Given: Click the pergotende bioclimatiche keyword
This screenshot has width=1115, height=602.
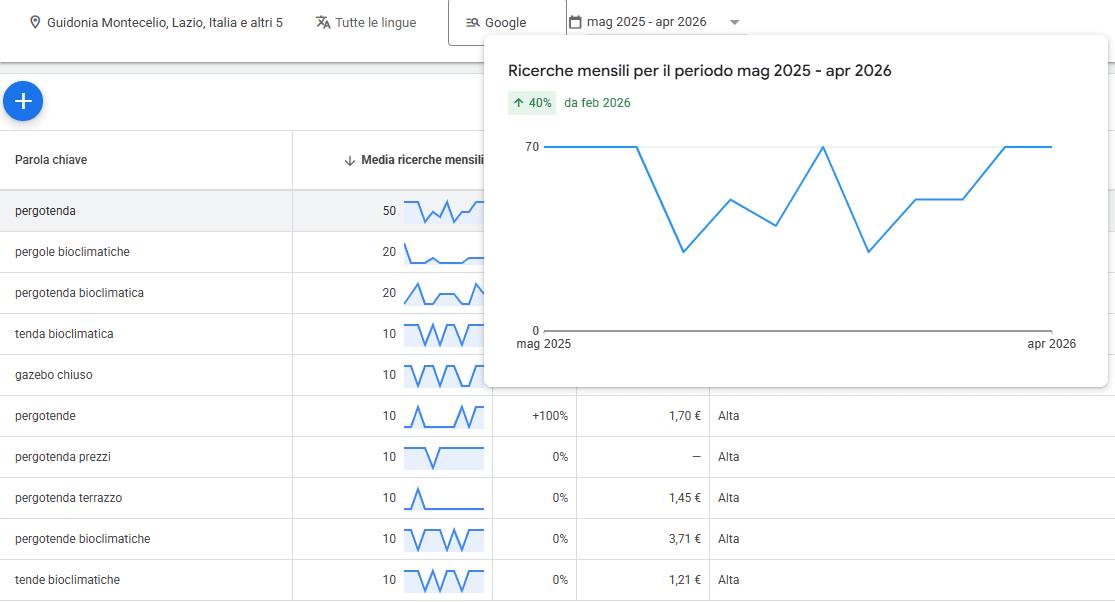Looking at the screenshot, I should click(x=82, y=539).
